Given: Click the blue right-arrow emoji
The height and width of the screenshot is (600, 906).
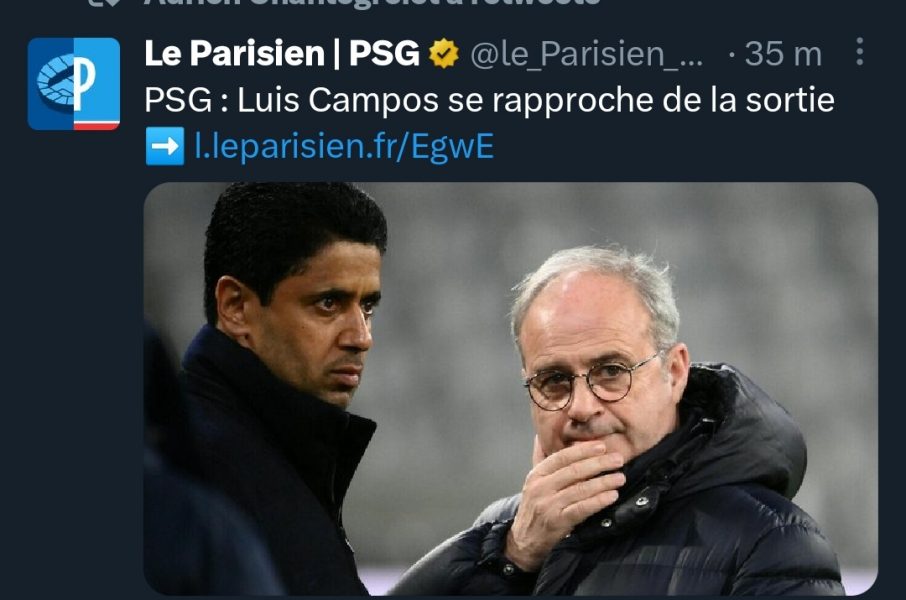Looking at the screenshot, I should click(165, 146).
